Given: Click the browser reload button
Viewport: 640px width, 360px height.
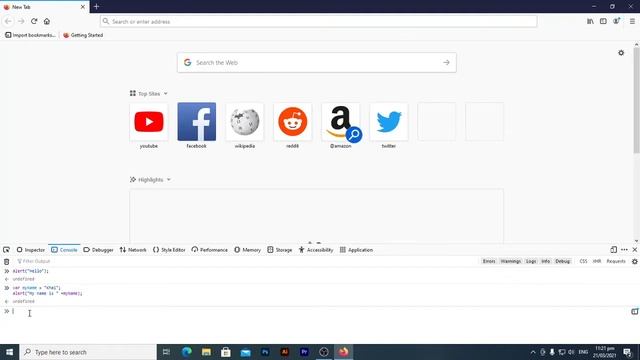Looking at the screenshot, I should pos(34,21).
